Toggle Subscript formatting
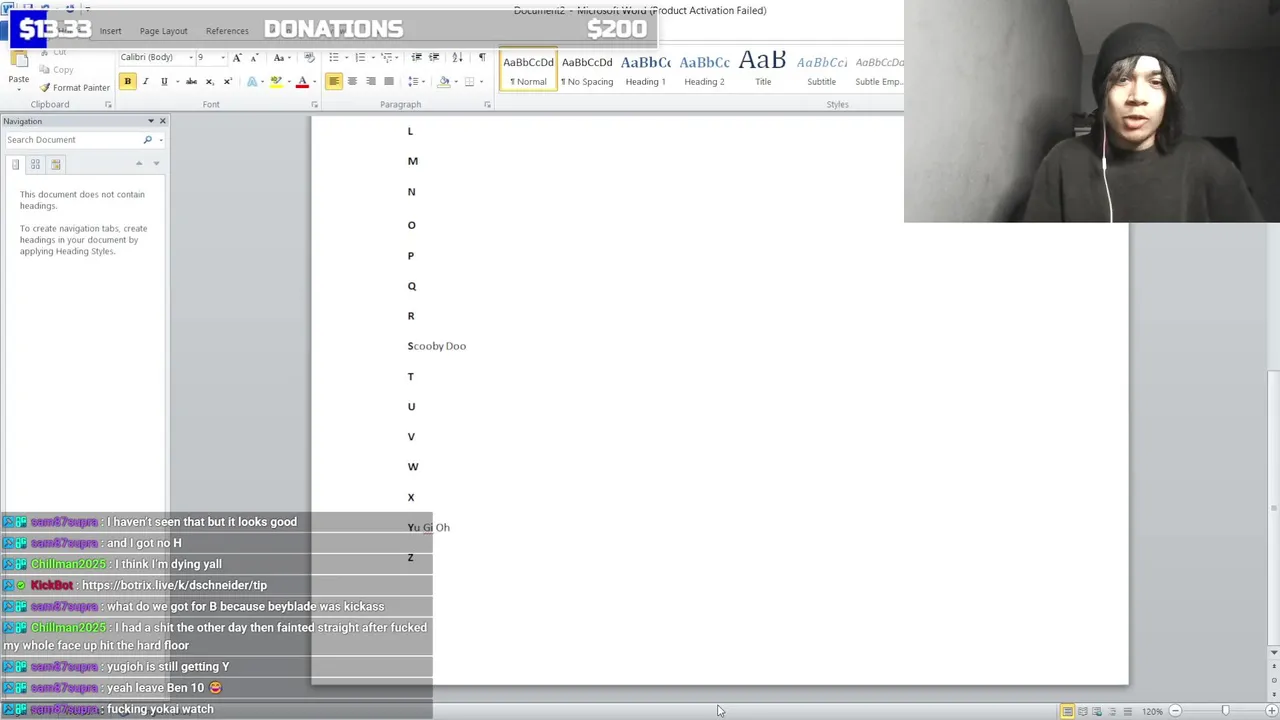This screenshot has width=1280, height=720. tap(209, 82)
